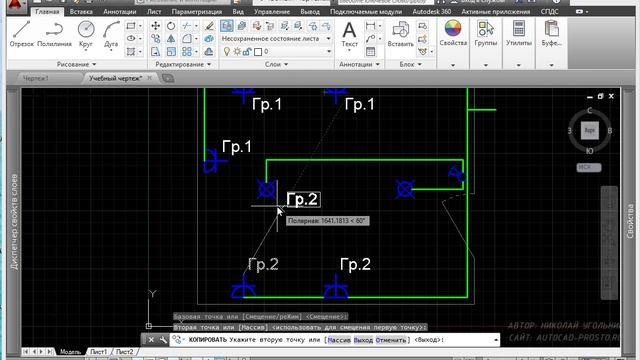This screenshot has width=640, height=360.
Task: Expand the Редактирование panel
Action: [x=183, y=64]
